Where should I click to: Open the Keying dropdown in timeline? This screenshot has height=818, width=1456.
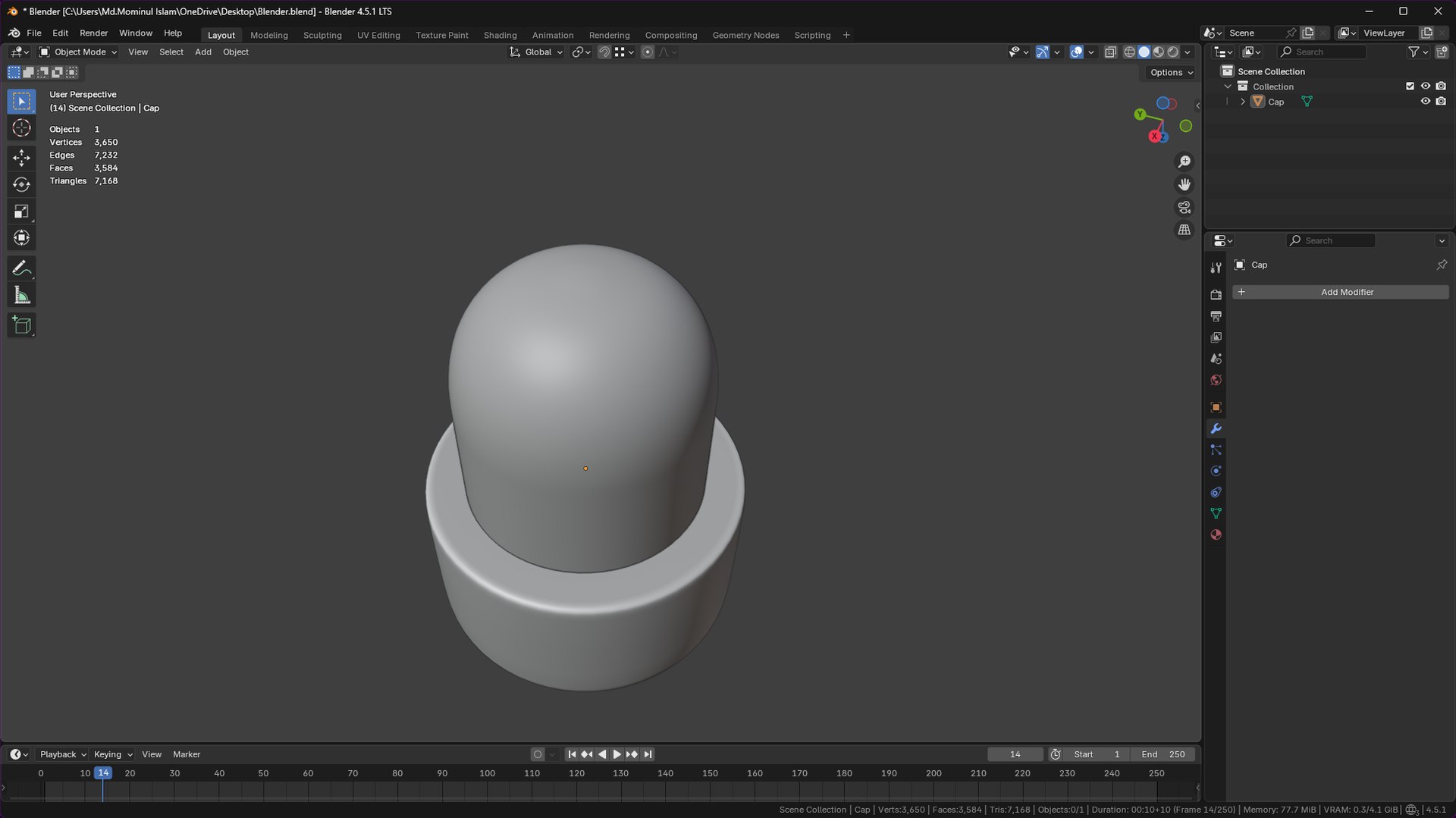(x=112, y=754)
